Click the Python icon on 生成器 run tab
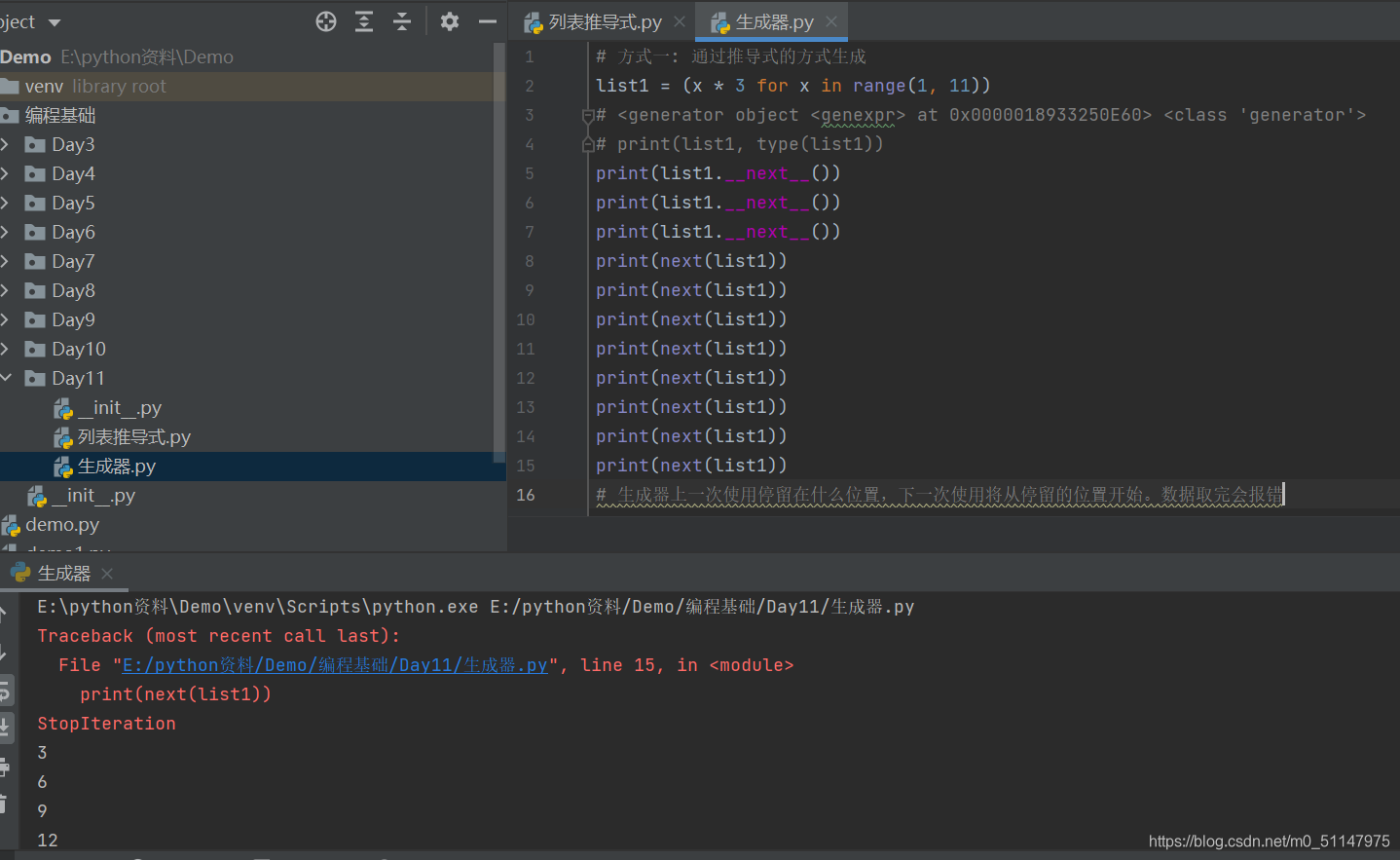 point(21,573)
